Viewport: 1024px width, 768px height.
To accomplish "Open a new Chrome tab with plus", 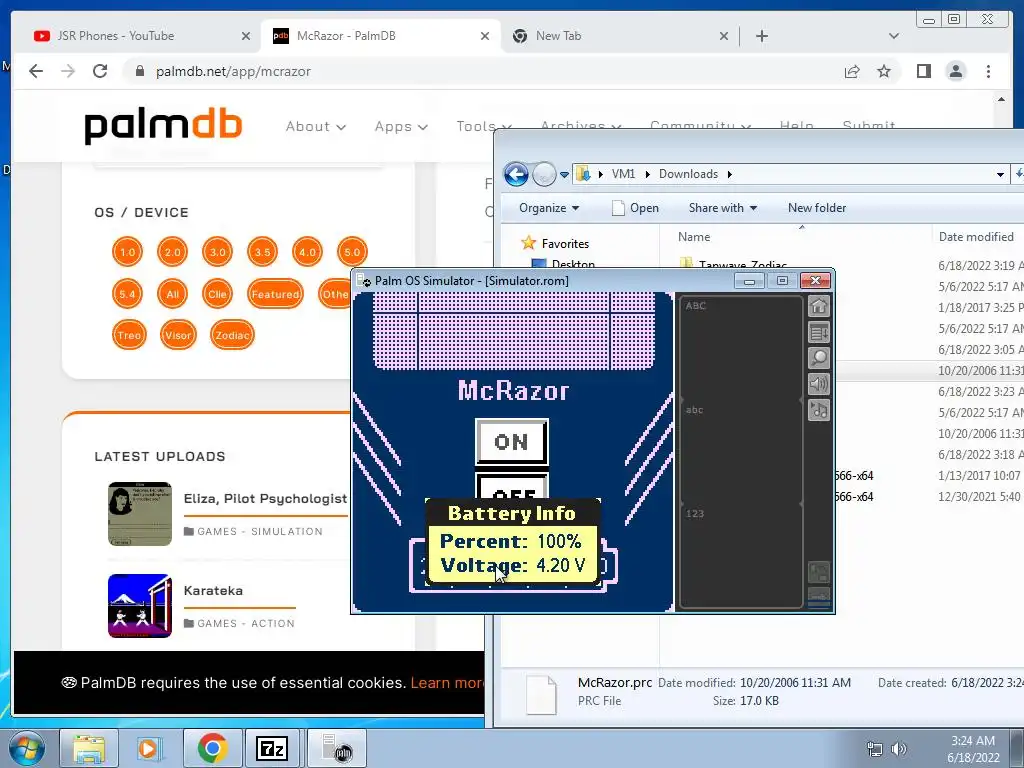I will (761, 36).
